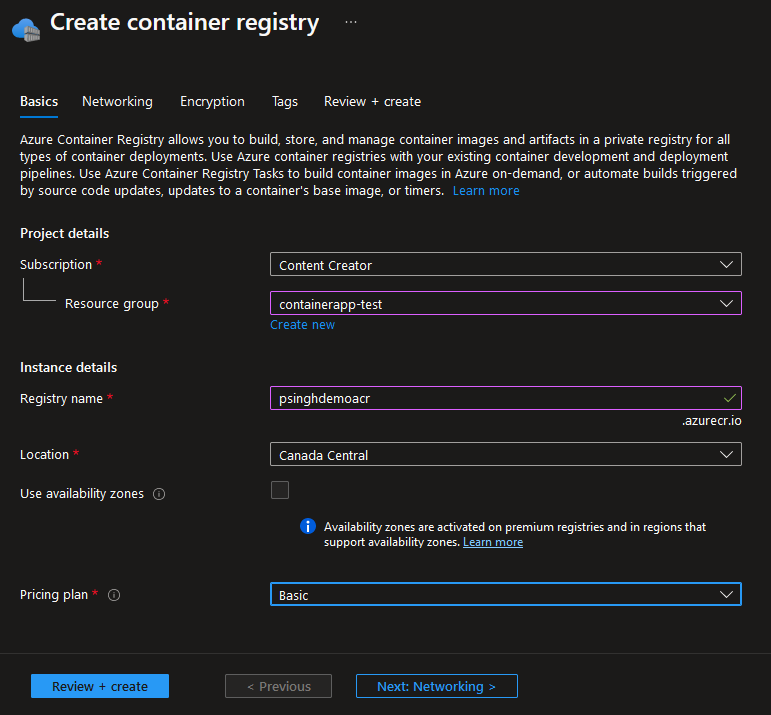The width and height of the screenshot is (771, 715).
Task: Switch to the Networking tab
Action: pos(117,102)
